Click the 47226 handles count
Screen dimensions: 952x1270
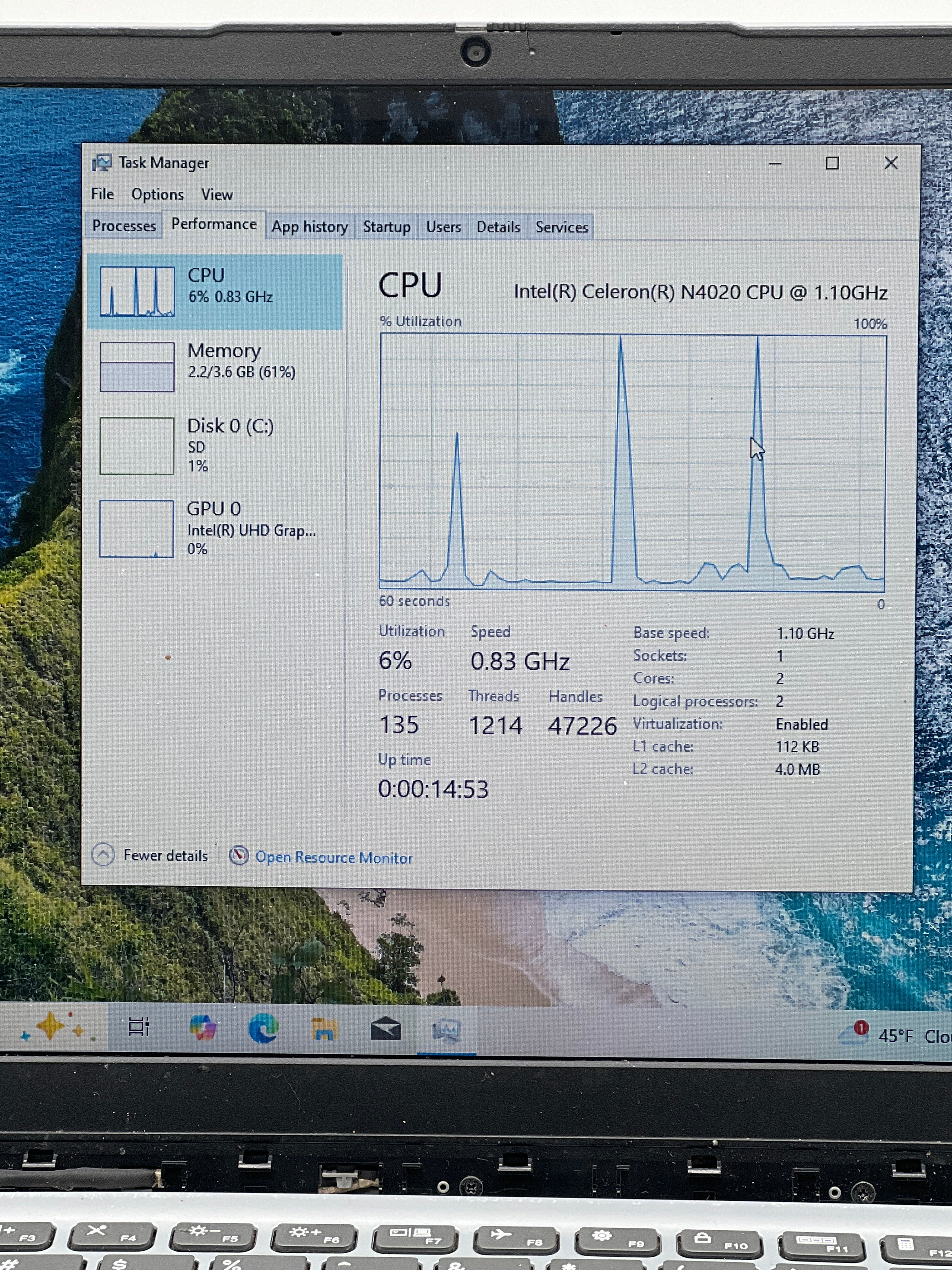[x=582, y=726]
